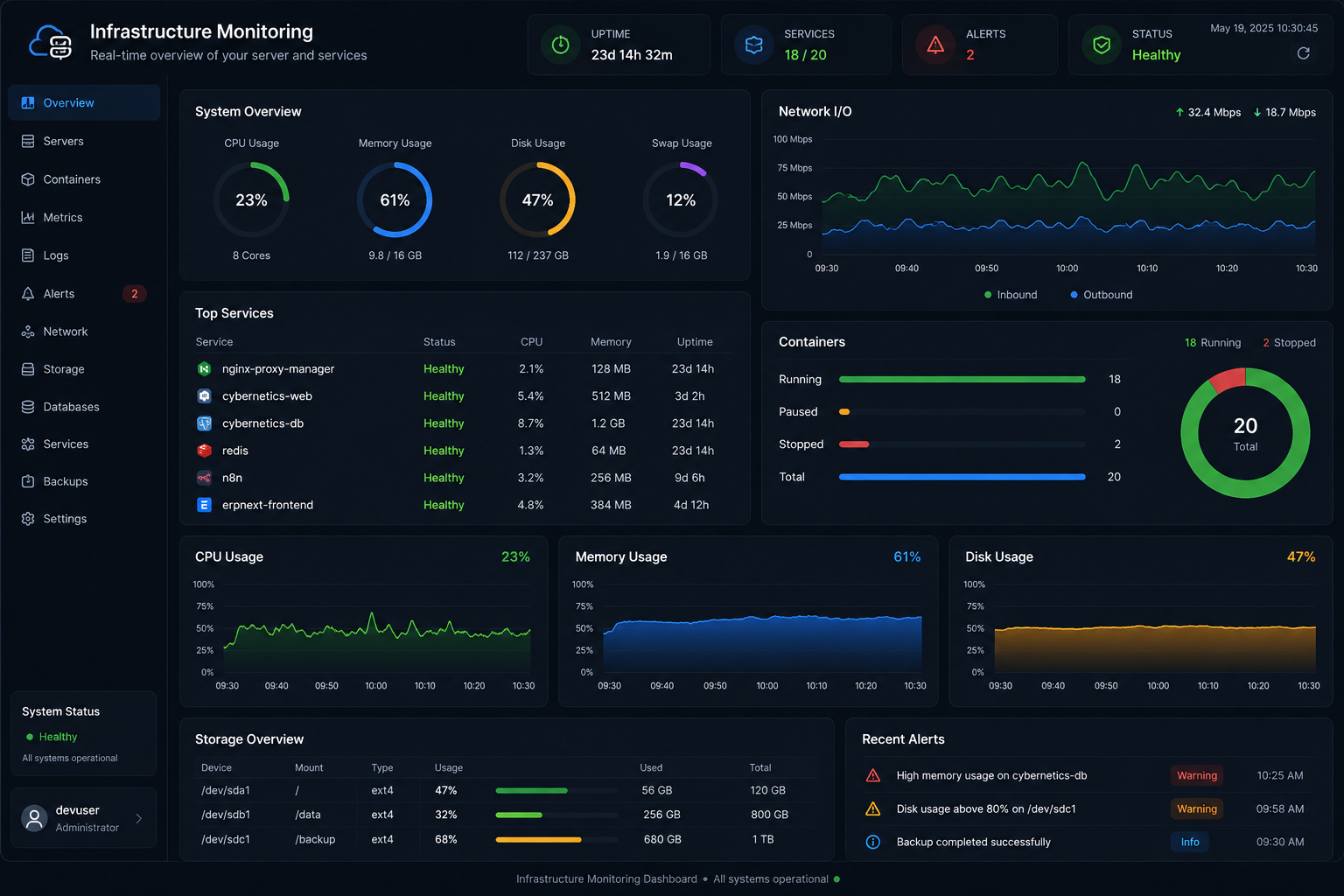Image resolution: width=1344 pixels, height=896 pixels.
Task: Click "All systems operational" in System Status card
Action: point(70,758)
